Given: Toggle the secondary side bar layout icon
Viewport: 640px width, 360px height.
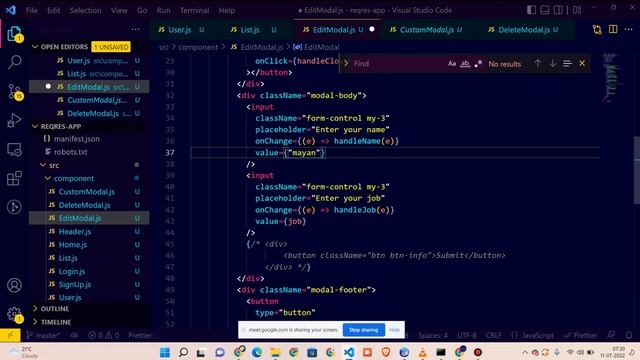Looking at the screenshot, I should (x=558, y=10).
